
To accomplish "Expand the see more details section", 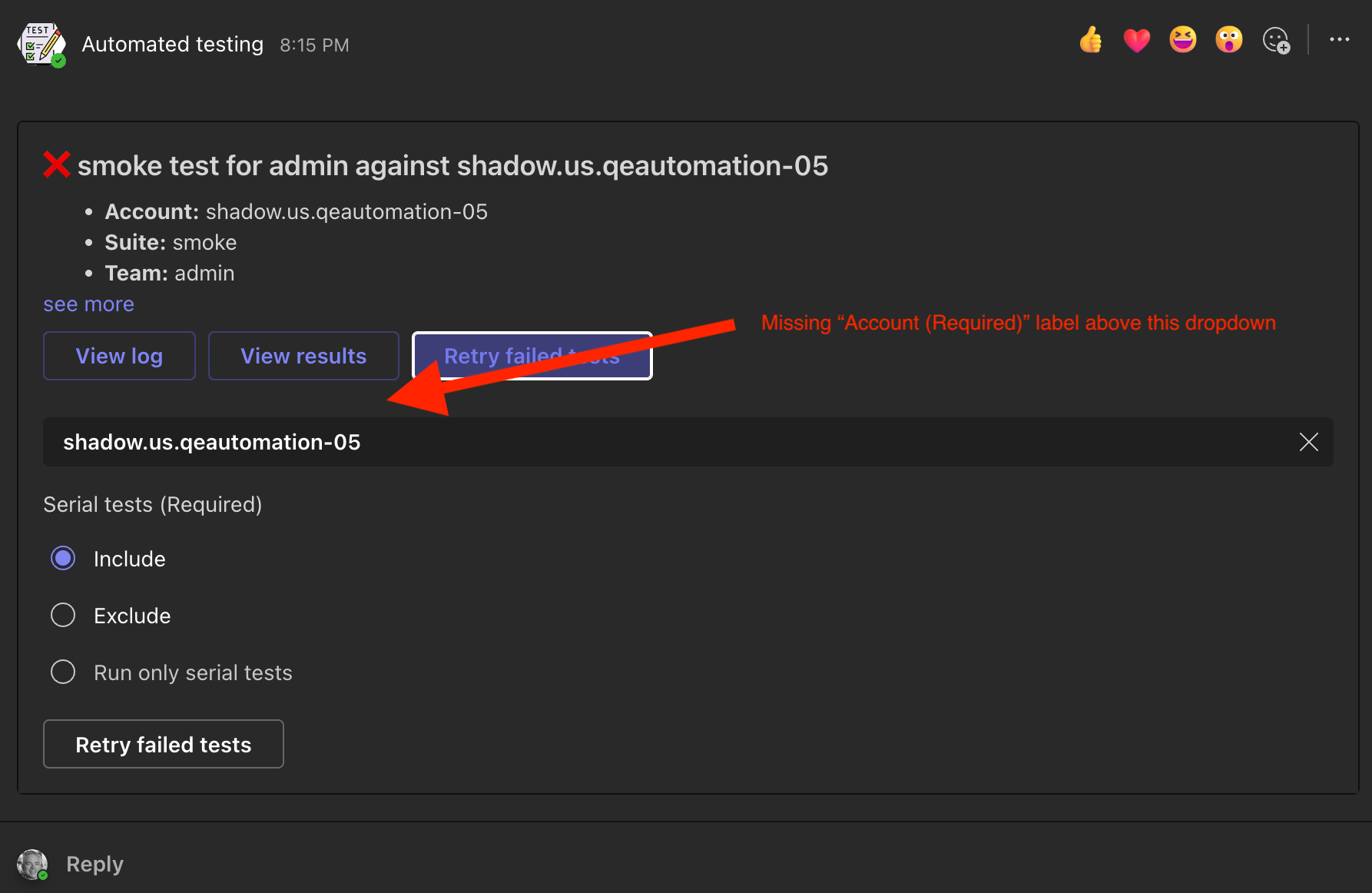I will pyautogui.click(x=88, y=304).
